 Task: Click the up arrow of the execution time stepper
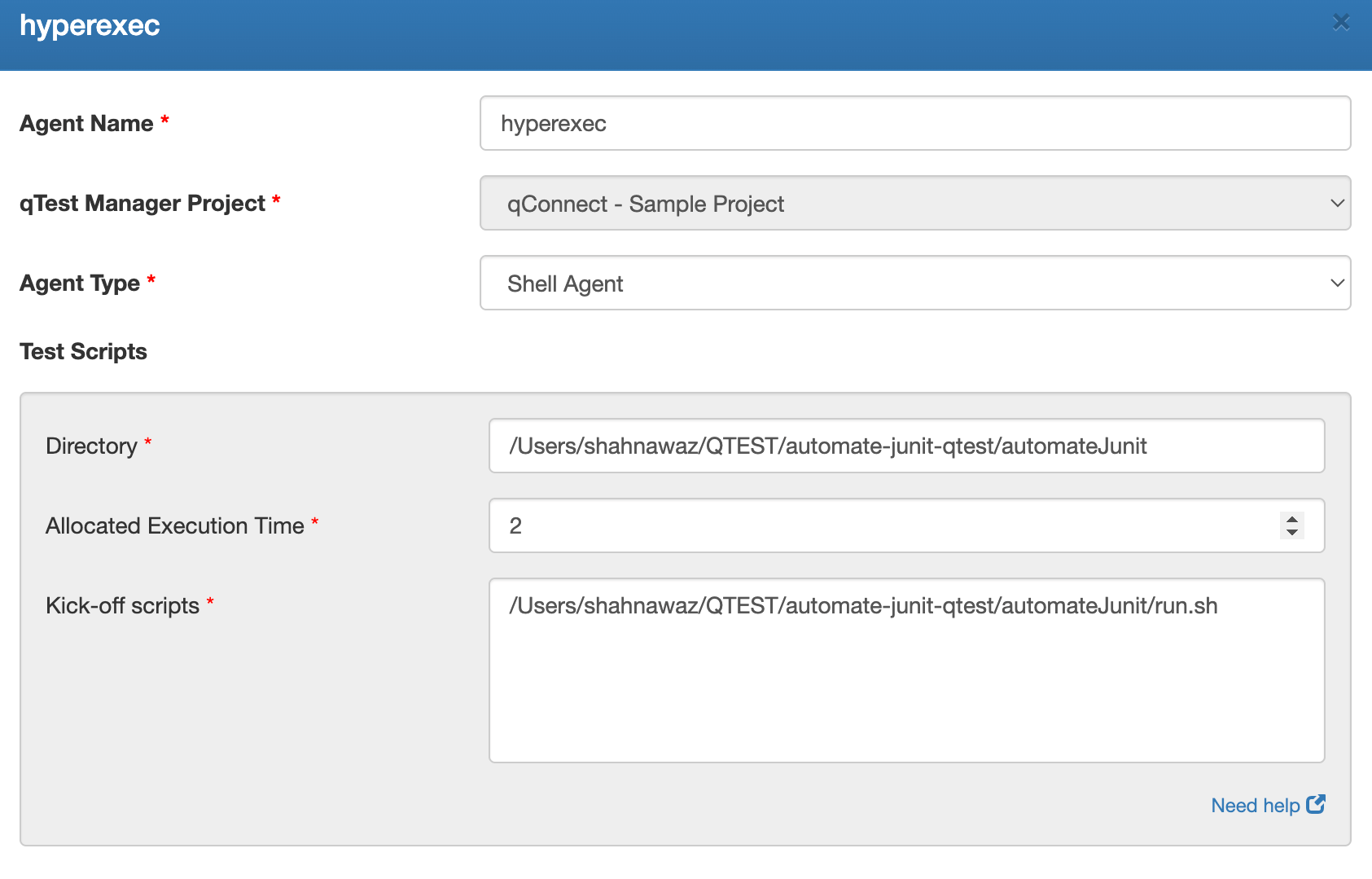click(1291, 519)
